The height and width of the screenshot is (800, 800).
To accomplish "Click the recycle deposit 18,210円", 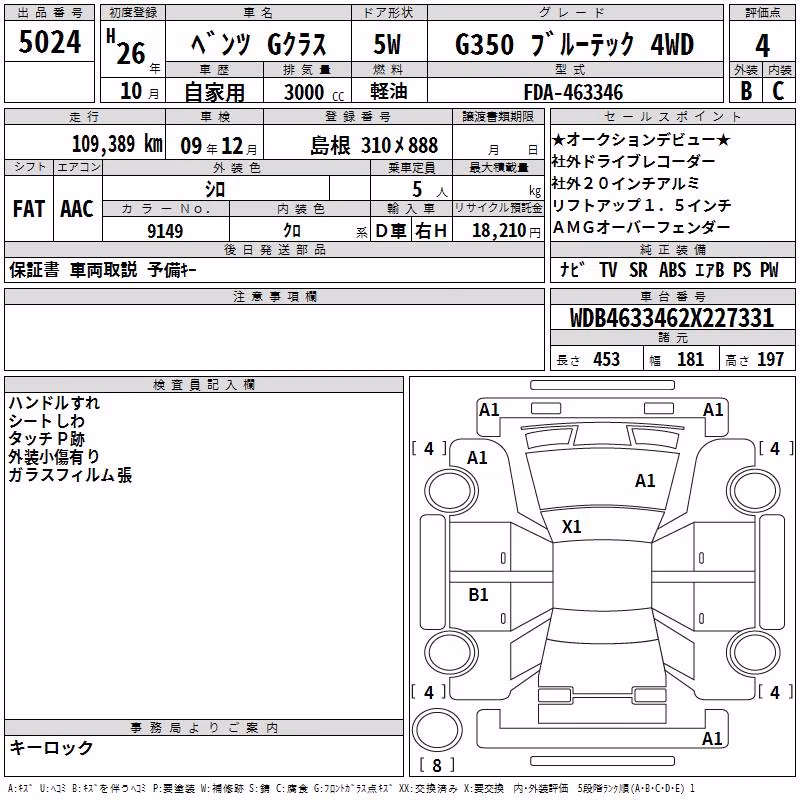I will click(x=506, y=231).
